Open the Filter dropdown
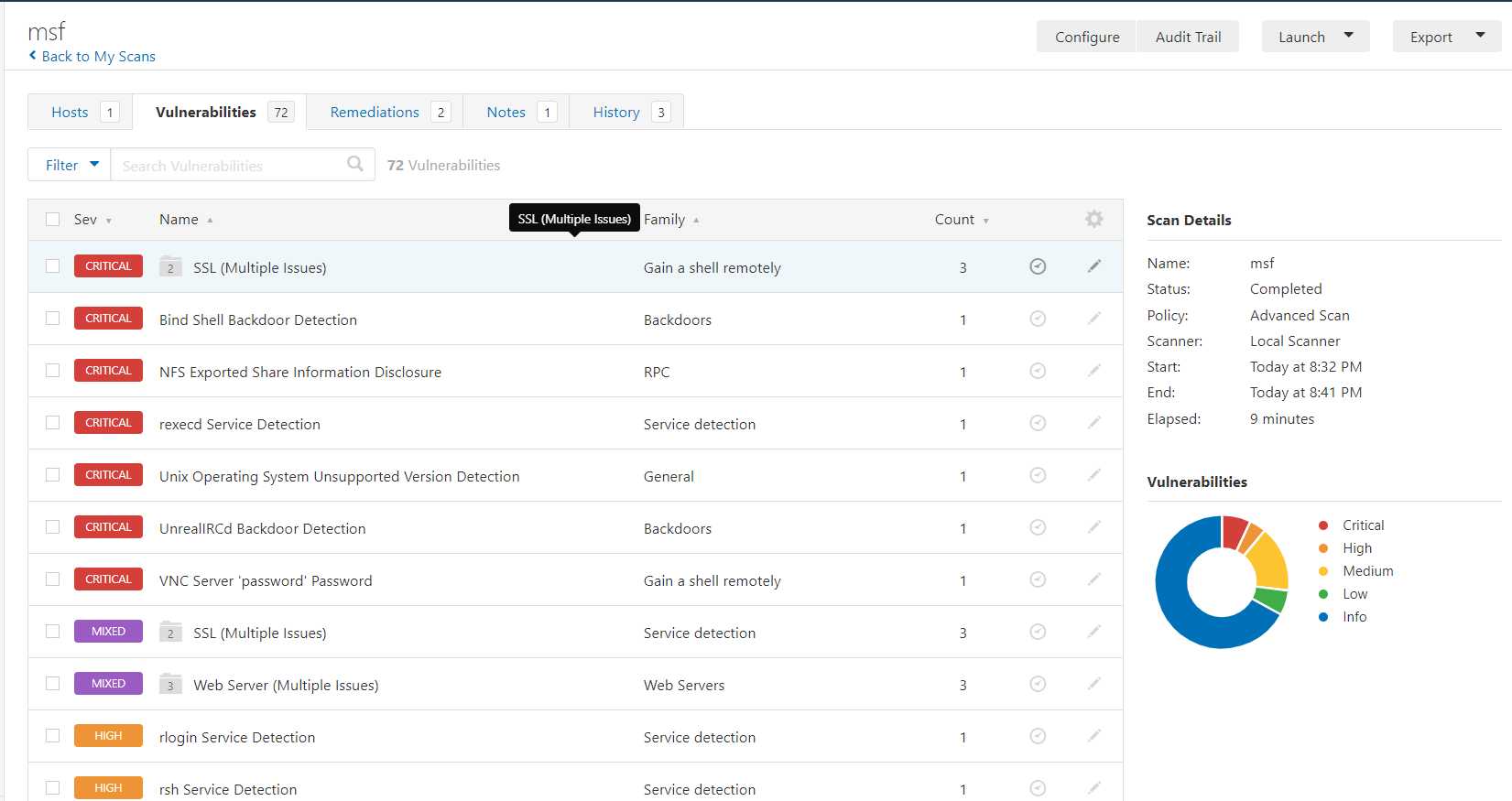Image resolution: width=1512 pixels, height=801 pixels. [x=70, y=165]
